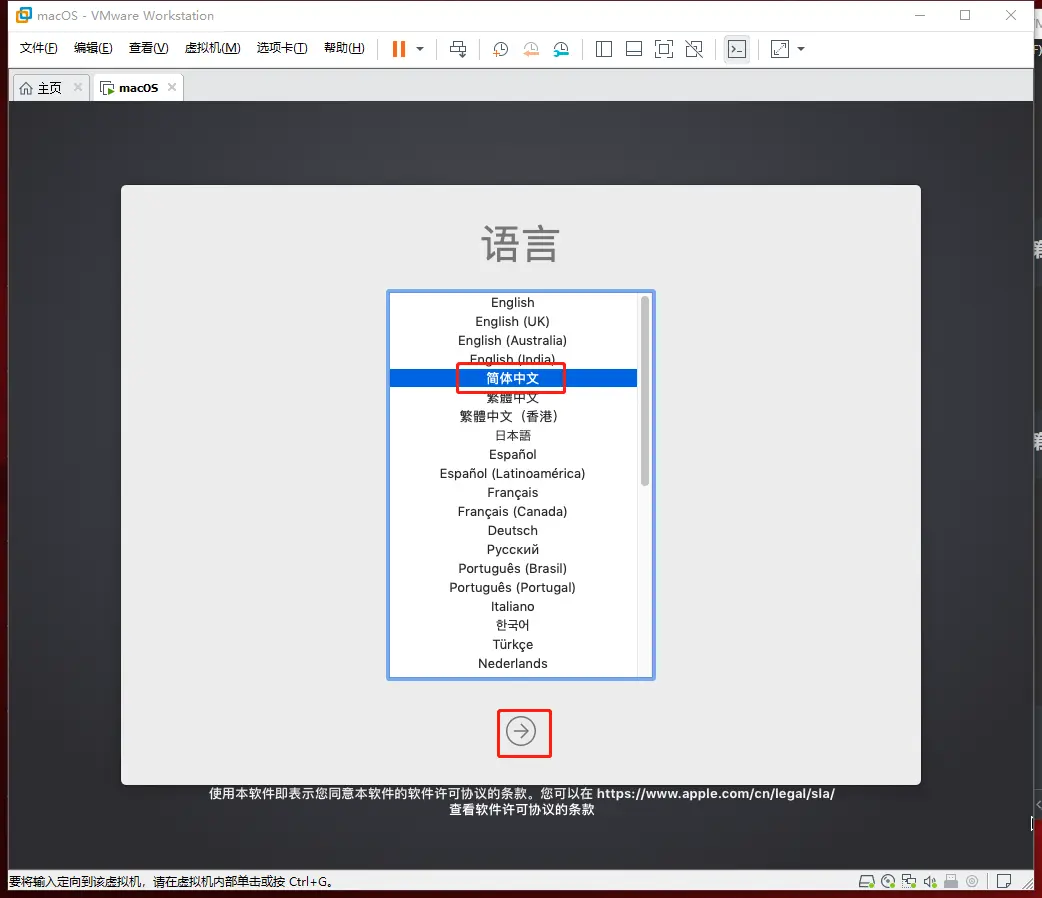Select English (Australia) language
The image size is (1042, 898).
[512, 340]
